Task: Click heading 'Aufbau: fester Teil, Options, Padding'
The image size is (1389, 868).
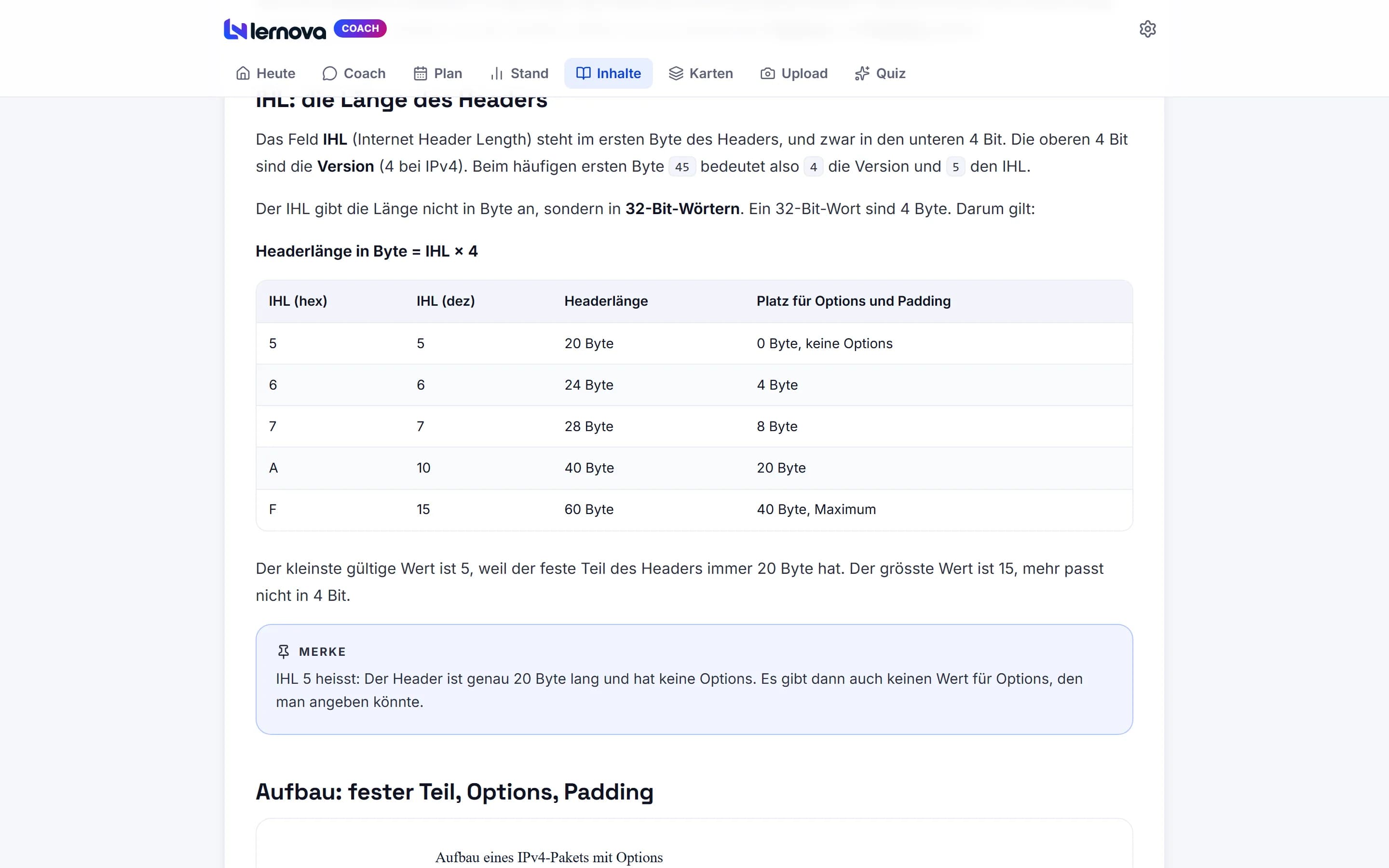Action: click(454, 792)
